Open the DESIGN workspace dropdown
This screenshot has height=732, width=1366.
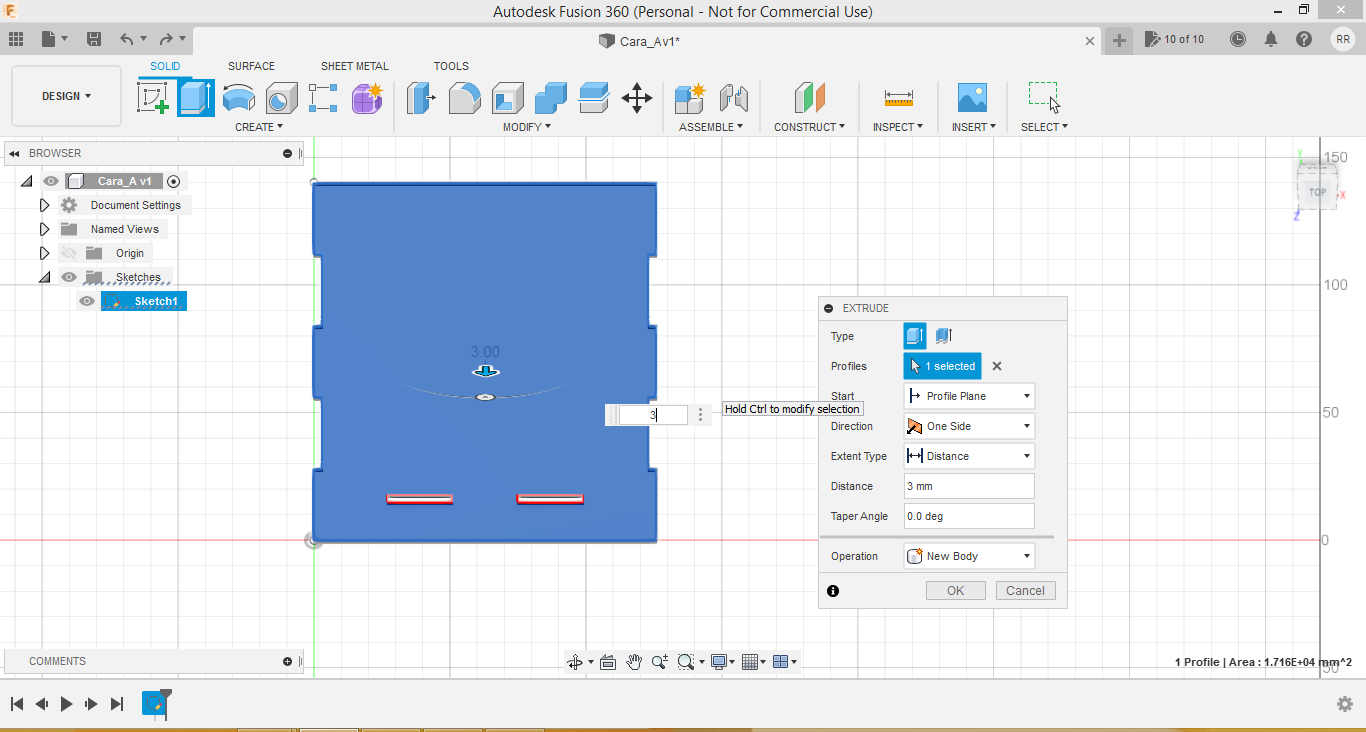click(x=67, y=96)
